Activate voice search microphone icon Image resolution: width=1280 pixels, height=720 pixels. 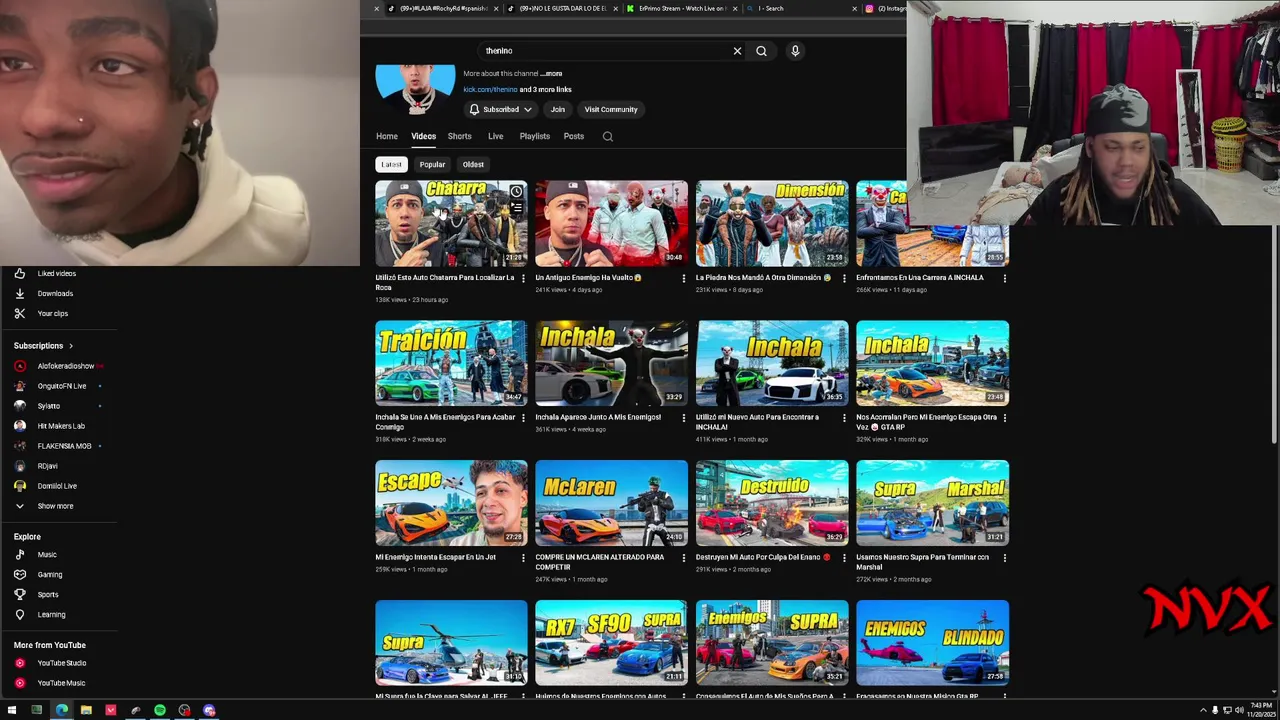click(795, 51)
